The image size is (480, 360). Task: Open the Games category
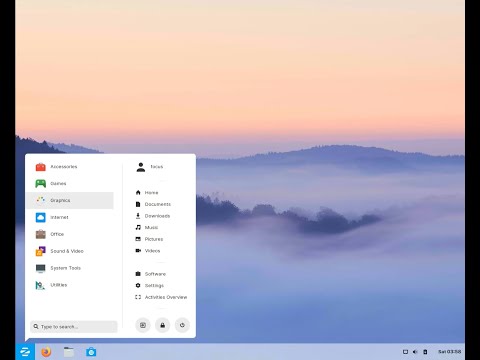70,184
